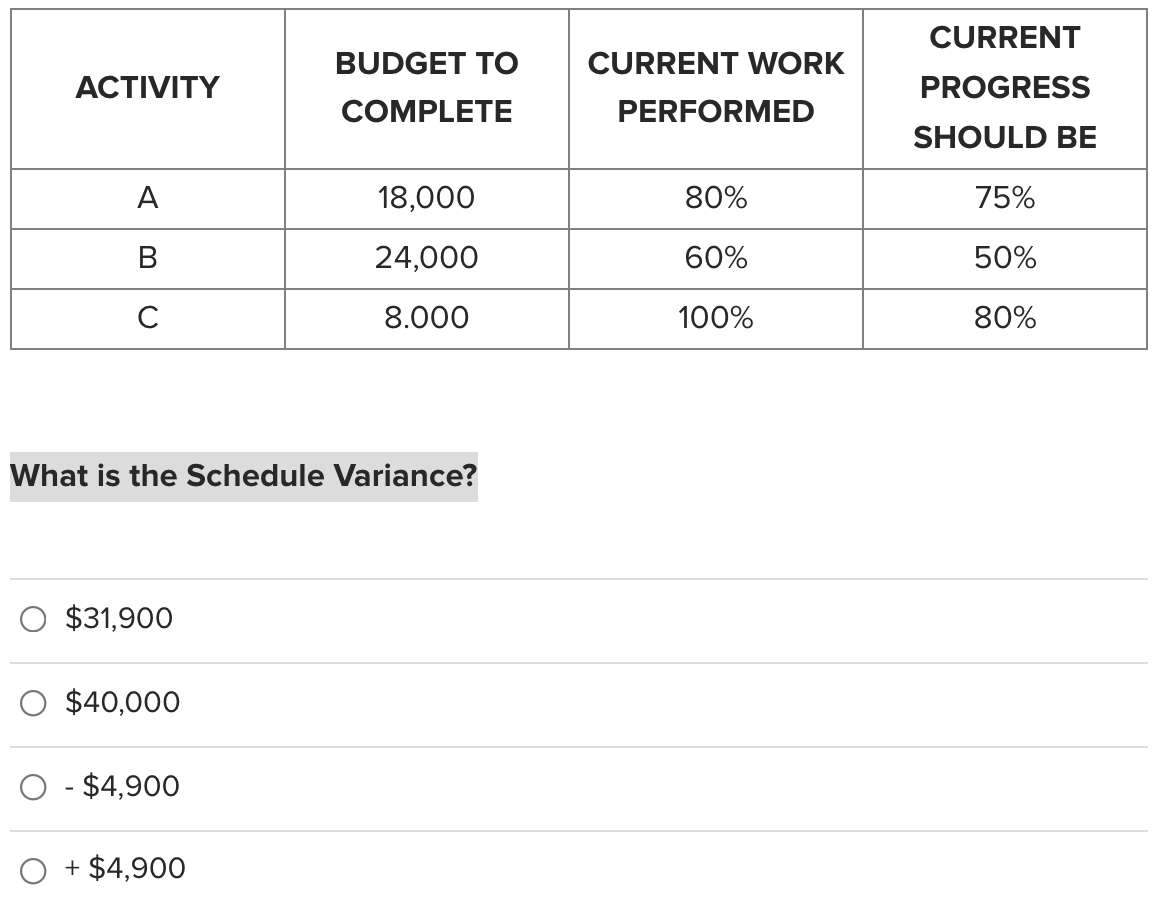The width and height of the screenshot is (1166, 916).
Task: Click the 80% progress cell for Activity C
Action: pos(1005,318)
